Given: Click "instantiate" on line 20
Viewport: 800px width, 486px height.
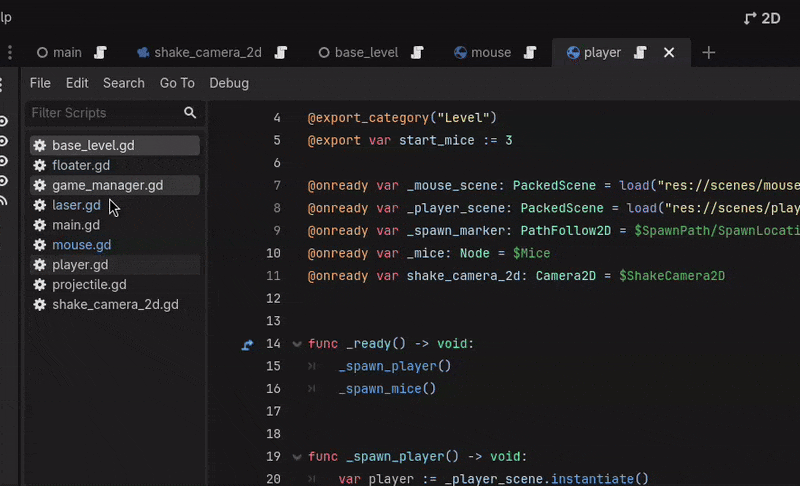Looking at the screenshot, I should 592,479.
